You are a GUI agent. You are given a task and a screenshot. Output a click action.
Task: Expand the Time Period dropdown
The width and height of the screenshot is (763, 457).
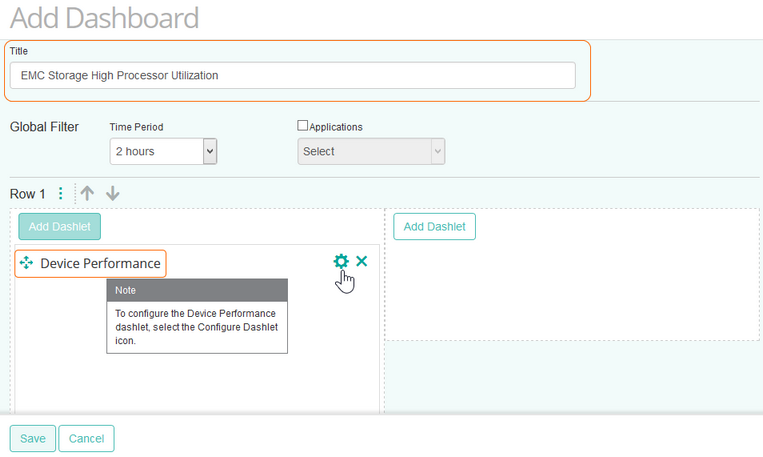163,151
